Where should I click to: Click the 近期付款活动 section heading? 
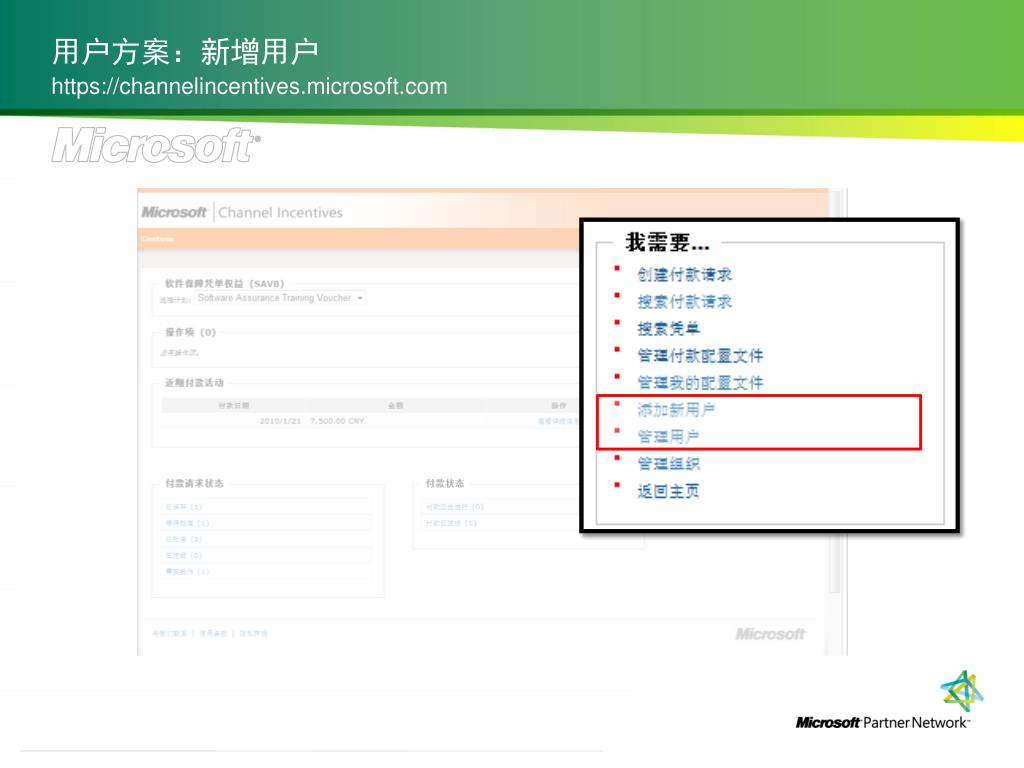[x=194, y=383]
